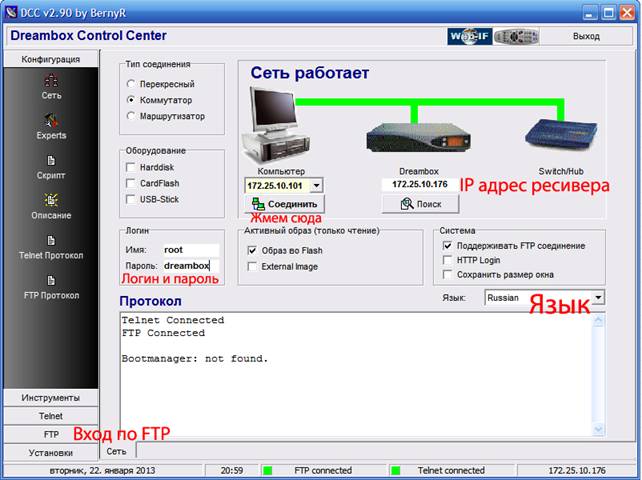
Task: Enable the HTTP Login checkbox
Action: pos(448,260)
